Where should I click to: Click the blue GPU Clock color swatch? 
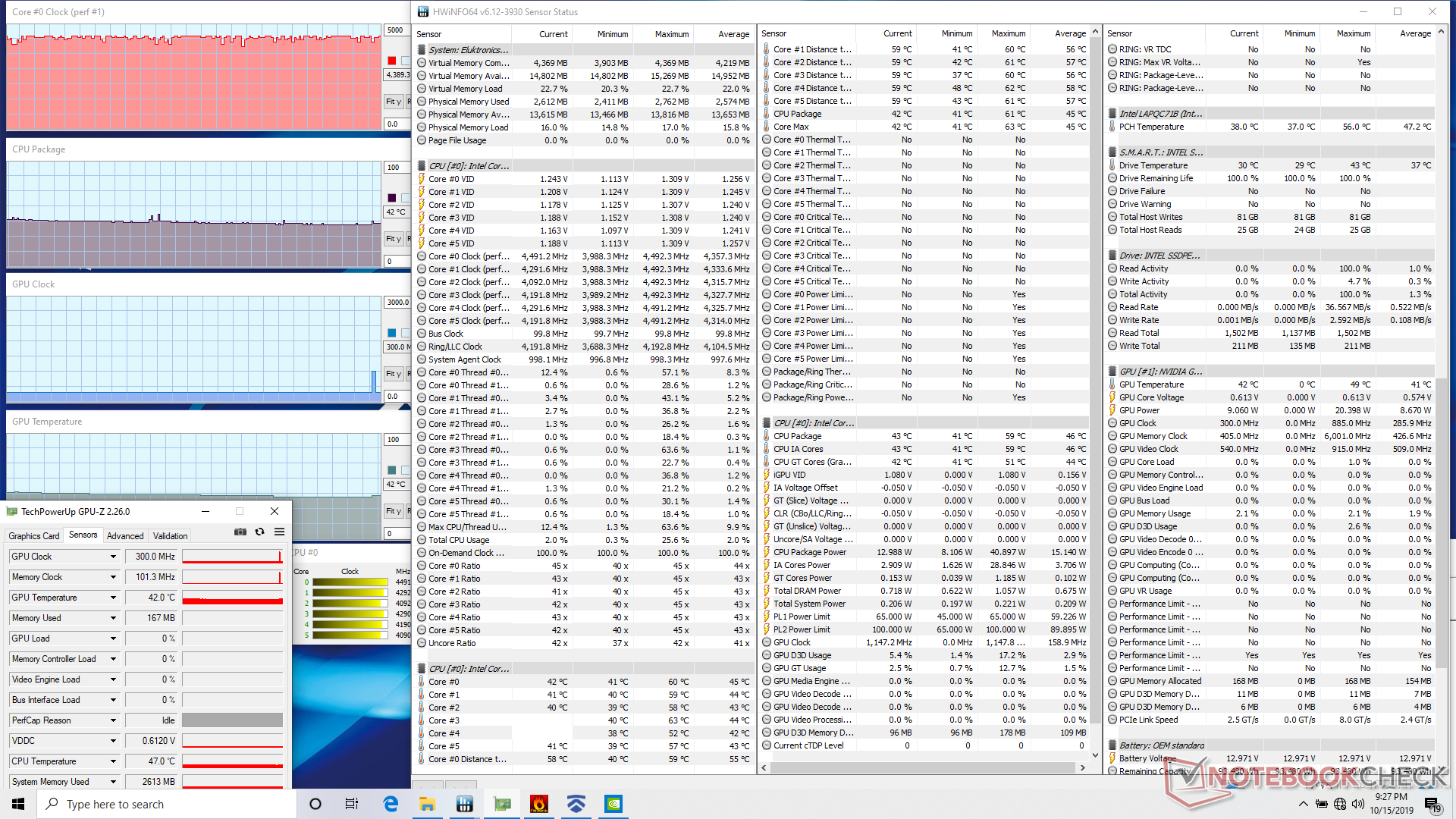click(x=392, y=333)
